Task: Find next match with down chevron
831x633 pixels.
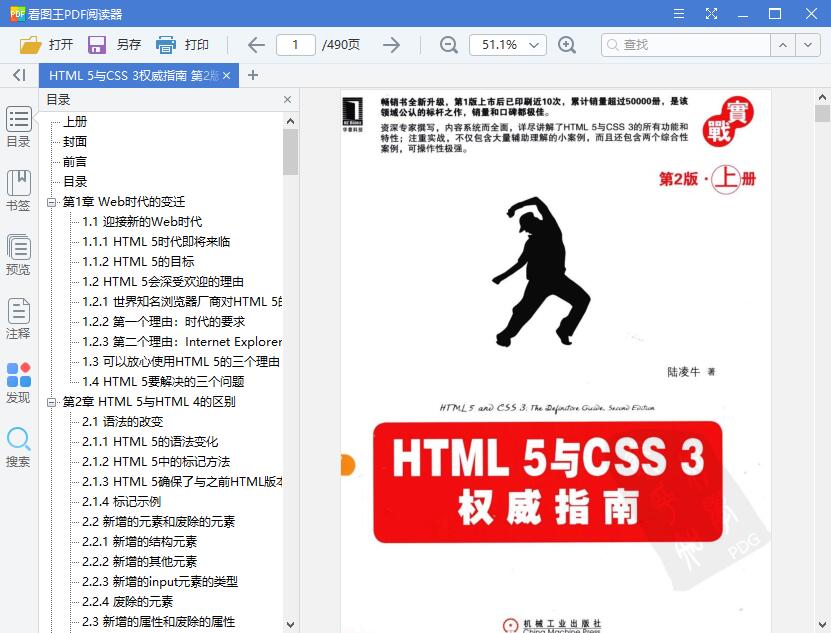Action: pos(808,45)
